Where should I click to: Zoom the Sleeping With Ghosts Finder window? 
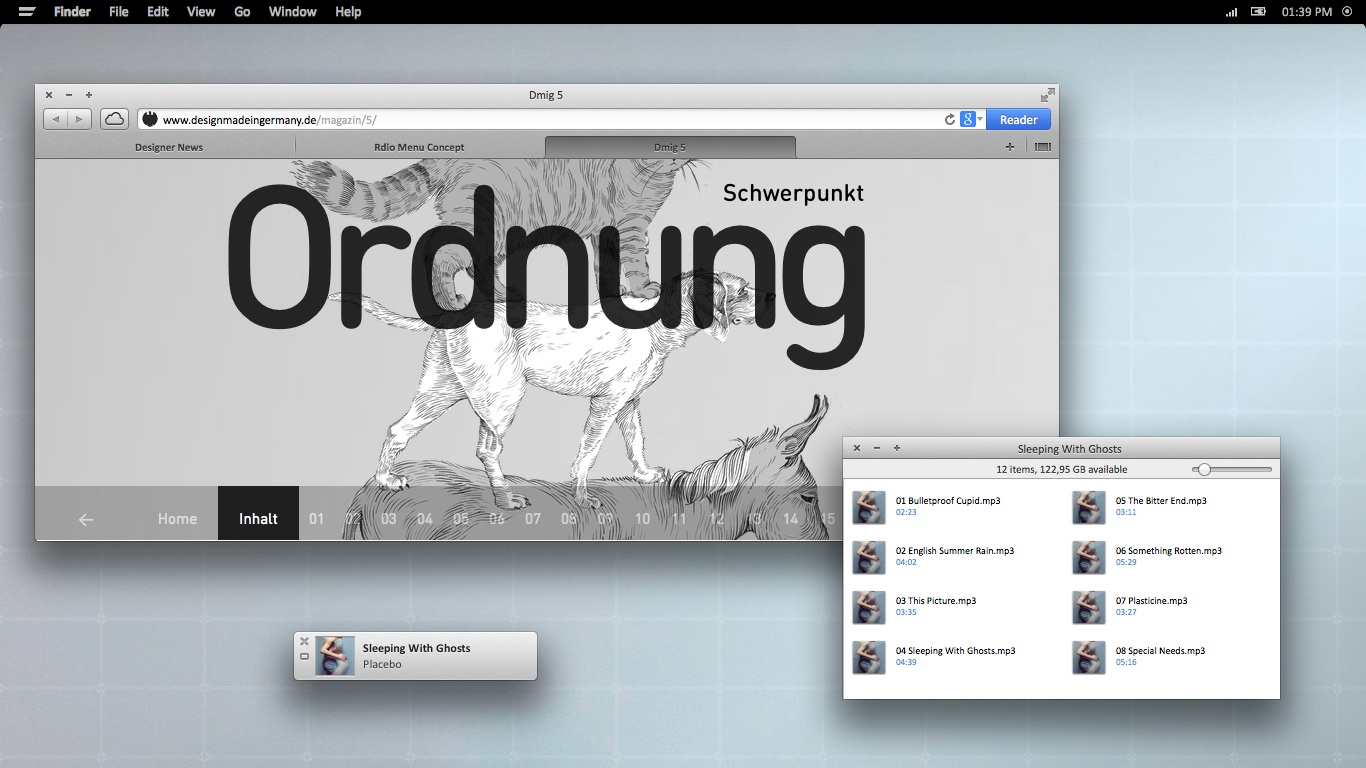tap(897, 448)
